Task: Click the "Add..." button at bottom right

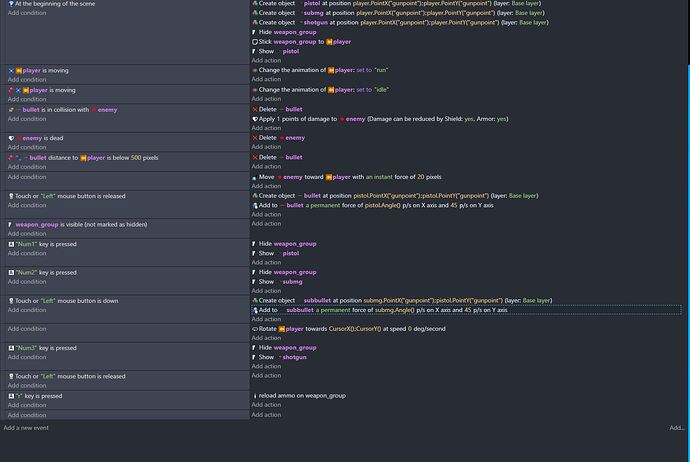Action: pos(677,427)
